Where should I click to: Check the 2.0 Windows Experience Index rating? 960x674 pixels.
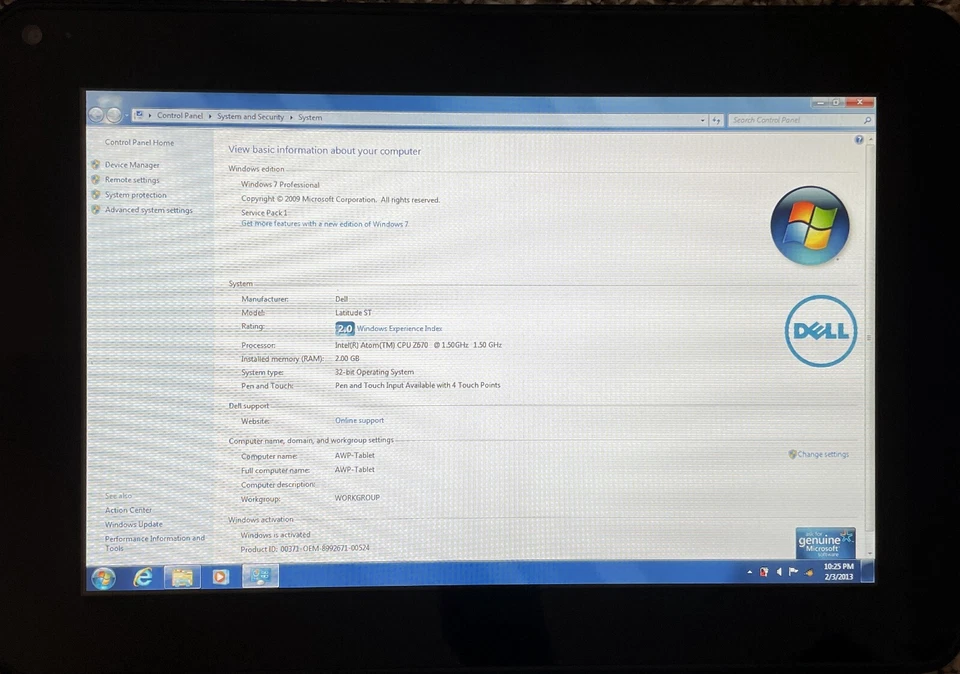[344, 328]
